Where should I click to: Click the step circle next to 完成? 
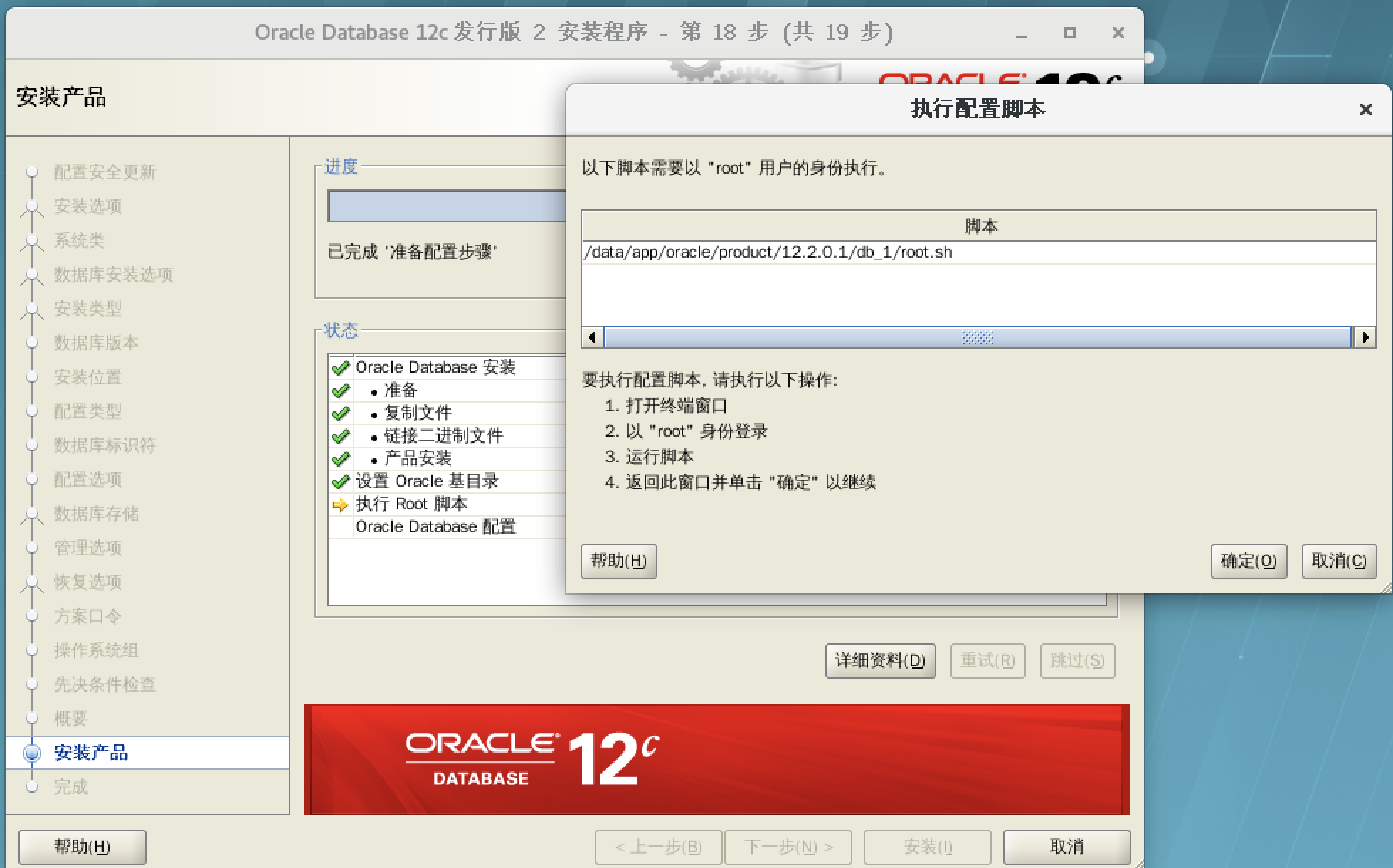click(32, 787)
